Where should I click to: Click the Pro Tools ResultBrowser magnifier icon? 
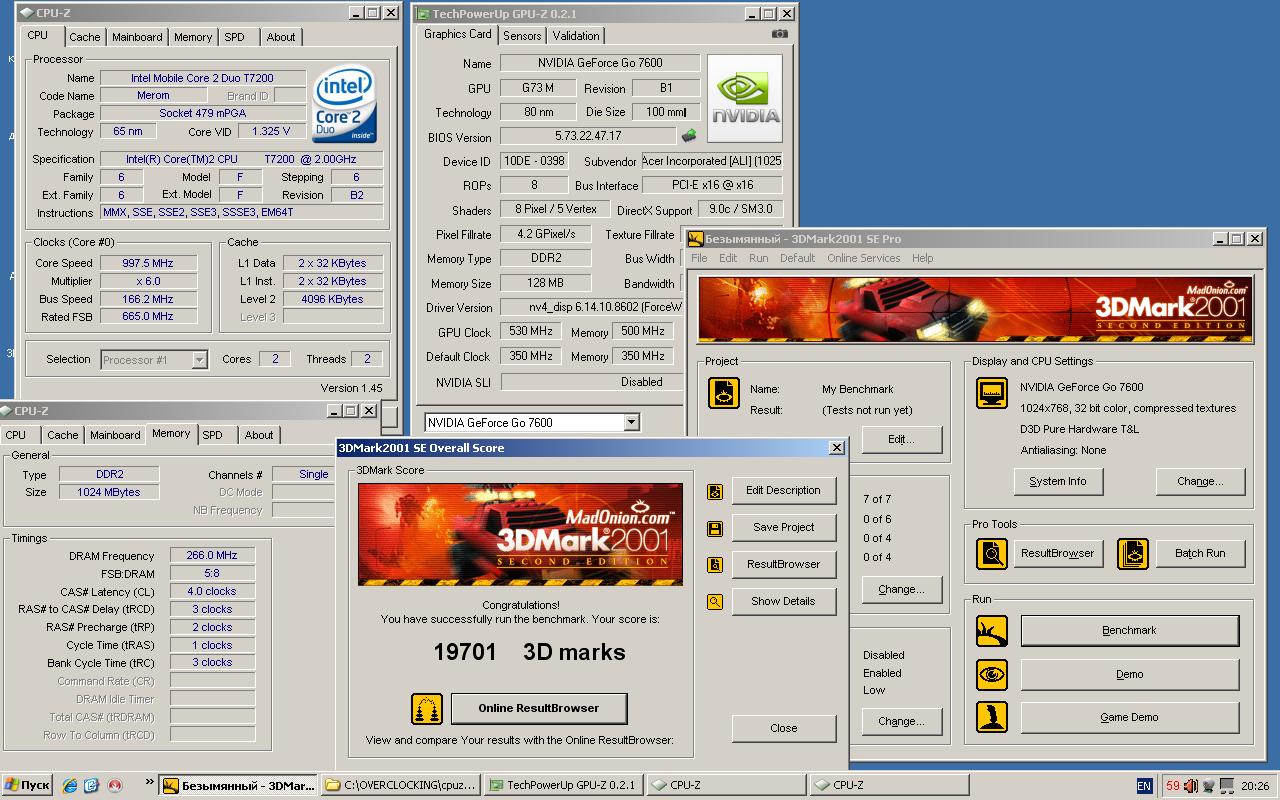(x=992, y=553)
